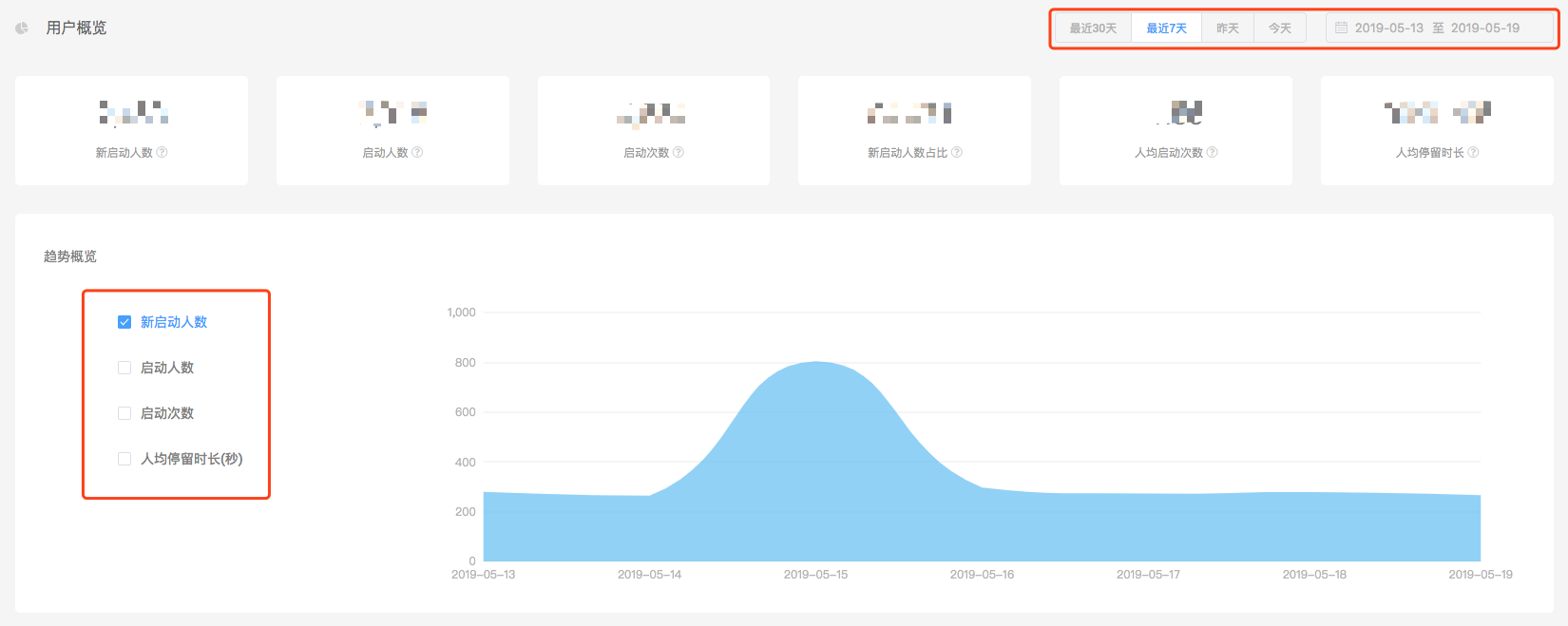Click the 人均停留时长 summary card value
This screenshot has height=626, width=1568.
point(1437,113)
